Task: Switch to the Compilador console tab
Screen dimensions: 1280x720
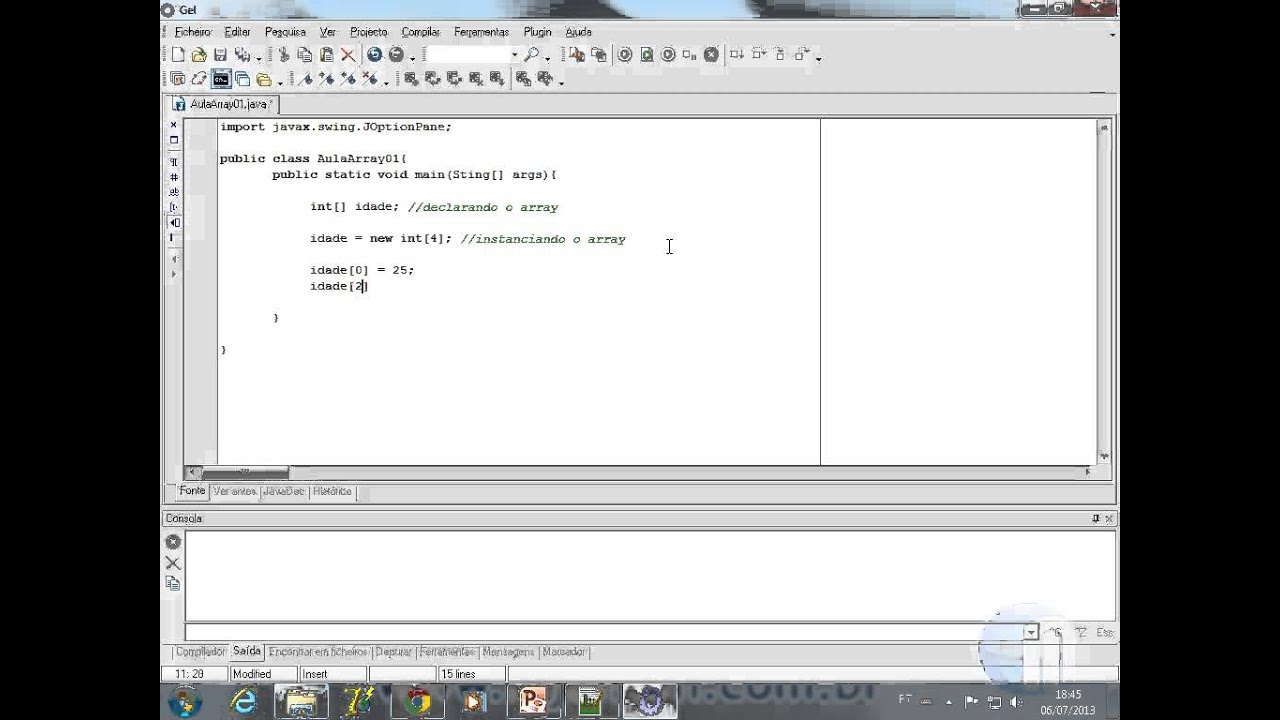Action: pyautogui.click(x=201, y=652)
